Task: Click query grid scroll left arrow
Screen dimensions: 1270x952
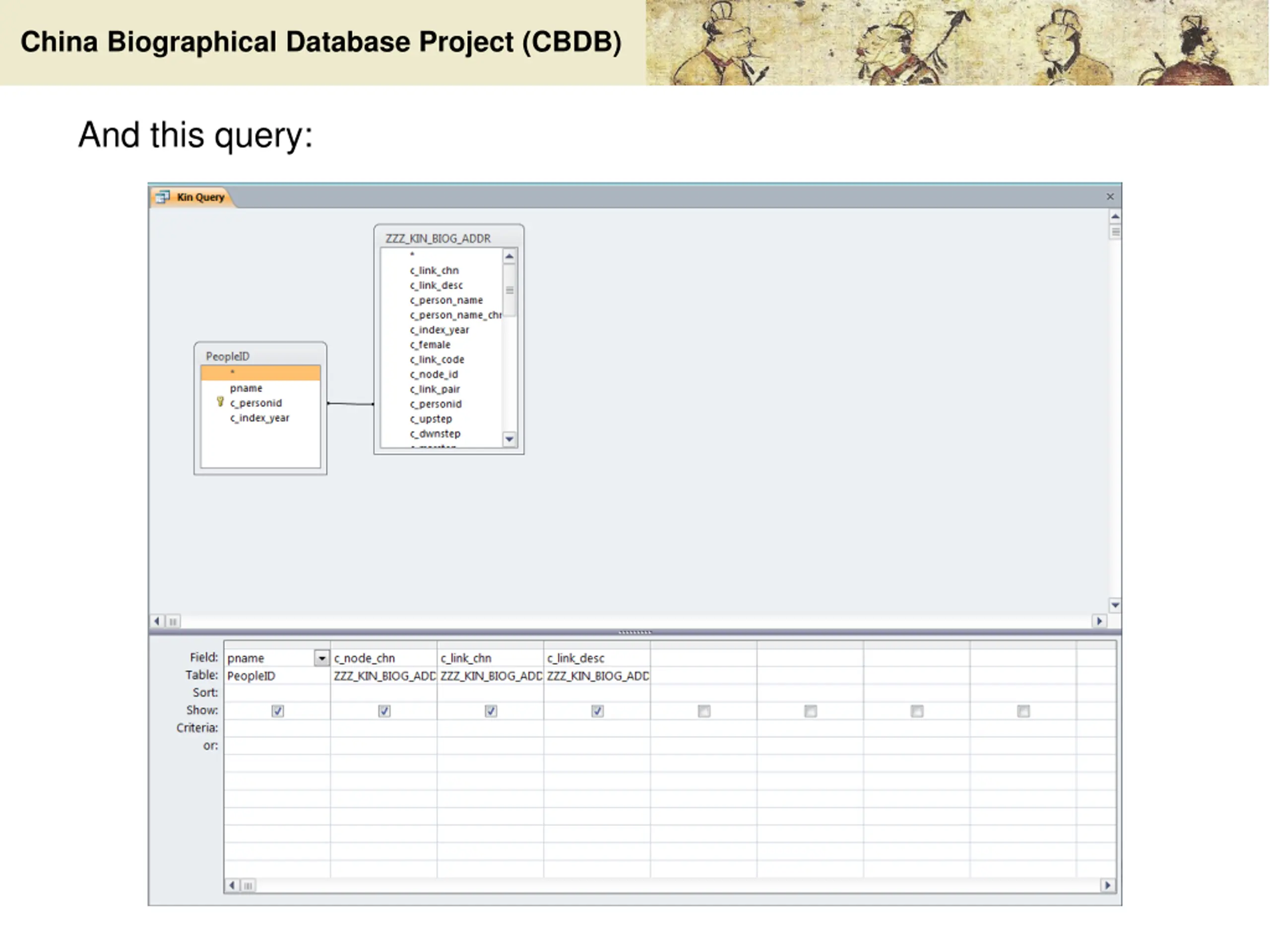Action: [x=232, y=886]
